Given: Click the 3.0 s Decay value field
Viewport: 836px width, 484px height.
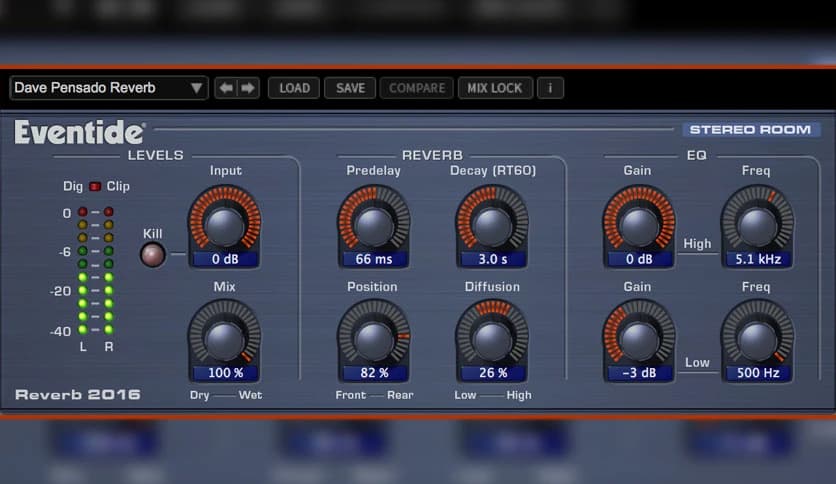Looking at the screenshot, I should [x=493, y=259].
